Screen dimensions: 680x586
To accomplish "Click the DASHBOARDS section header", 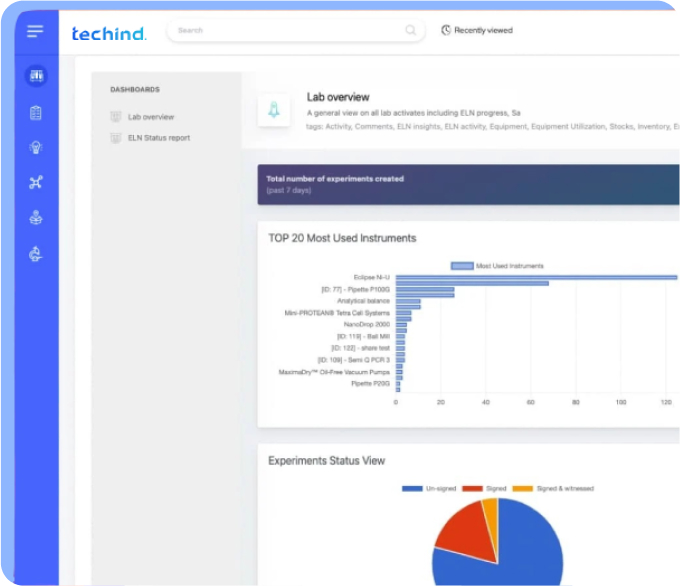I will [135, 89].
